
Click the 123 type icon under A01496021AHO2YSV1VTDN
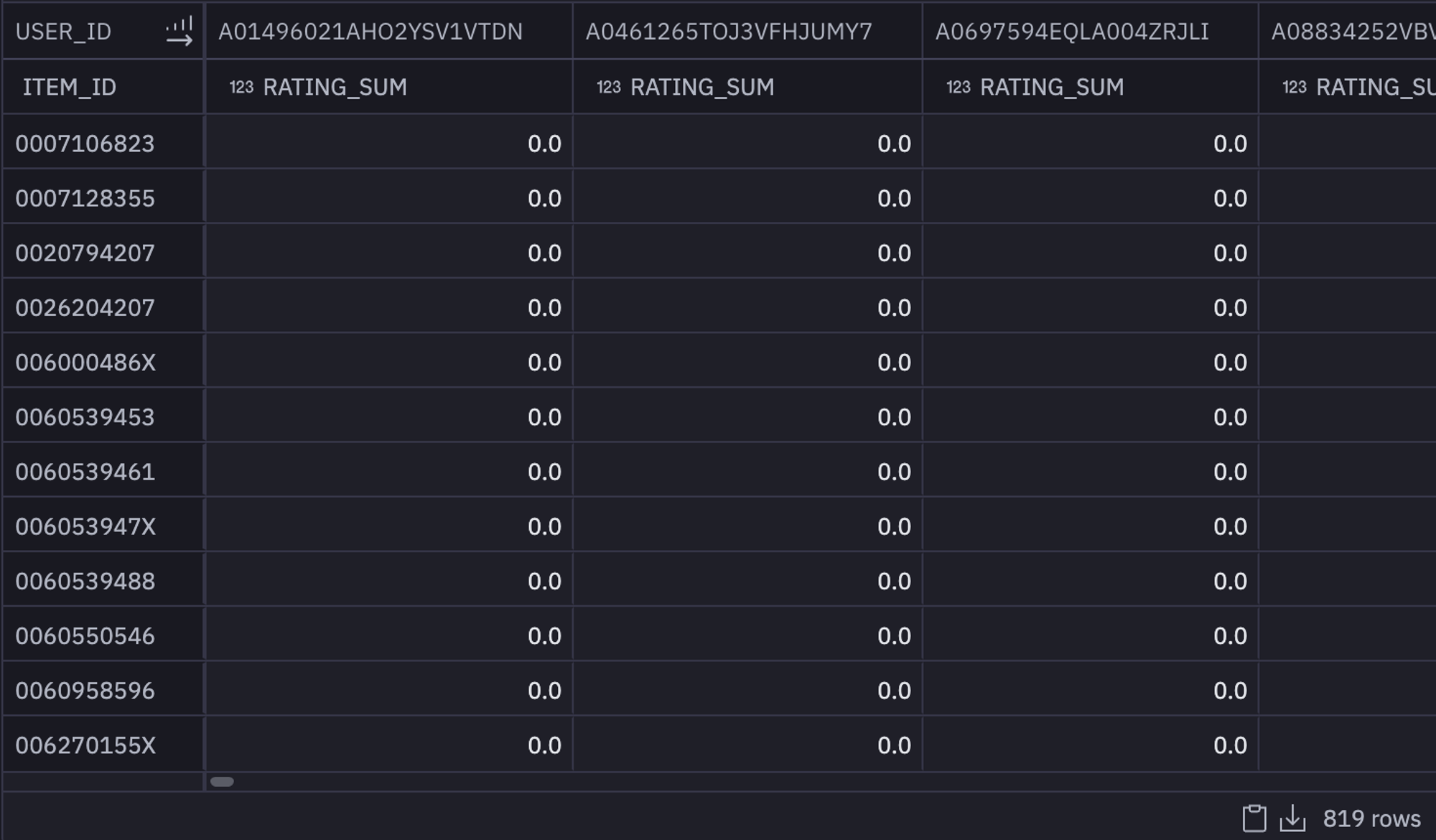pyautogui.click(x=241, y=88)
